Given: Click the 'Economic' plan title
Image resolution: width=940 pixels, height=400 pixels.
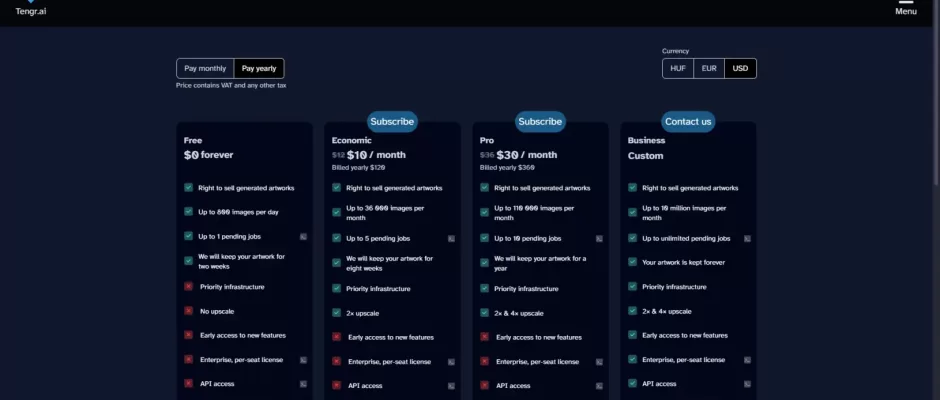Looking at the screenshot, I should click(352, 140).
